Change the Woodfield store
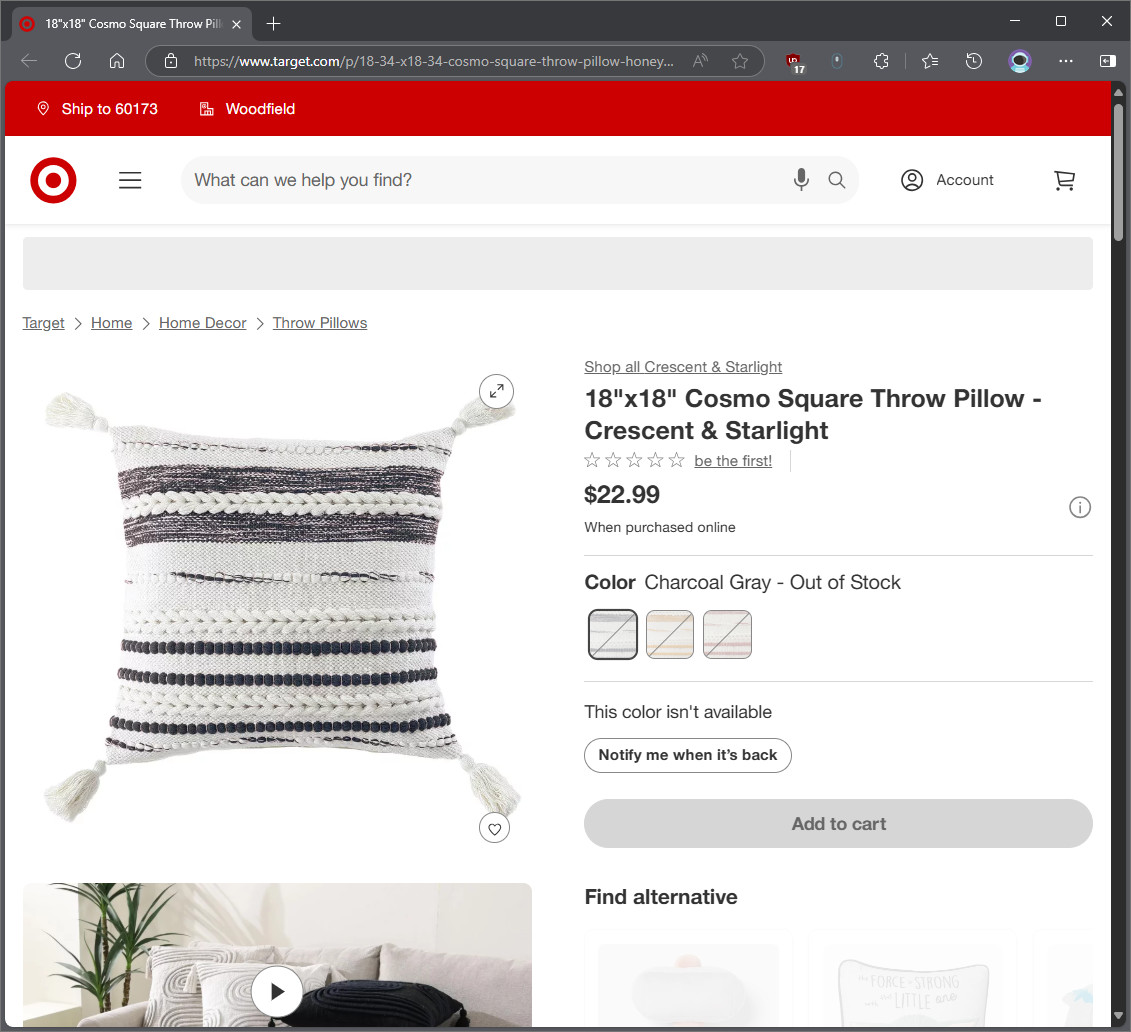 coord(247,109)
